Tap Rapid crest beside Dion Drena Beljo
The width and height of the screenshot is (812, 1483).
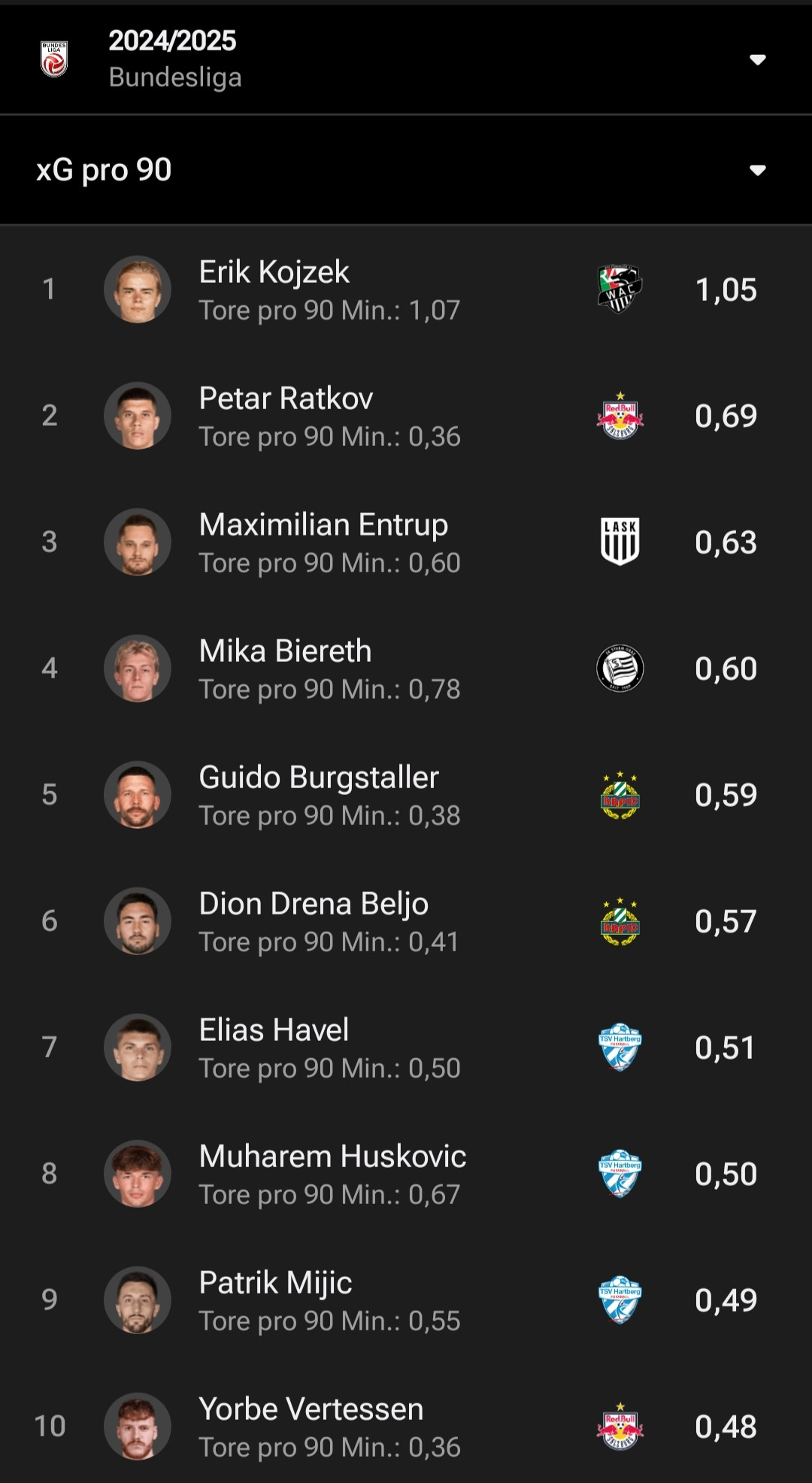620,921
